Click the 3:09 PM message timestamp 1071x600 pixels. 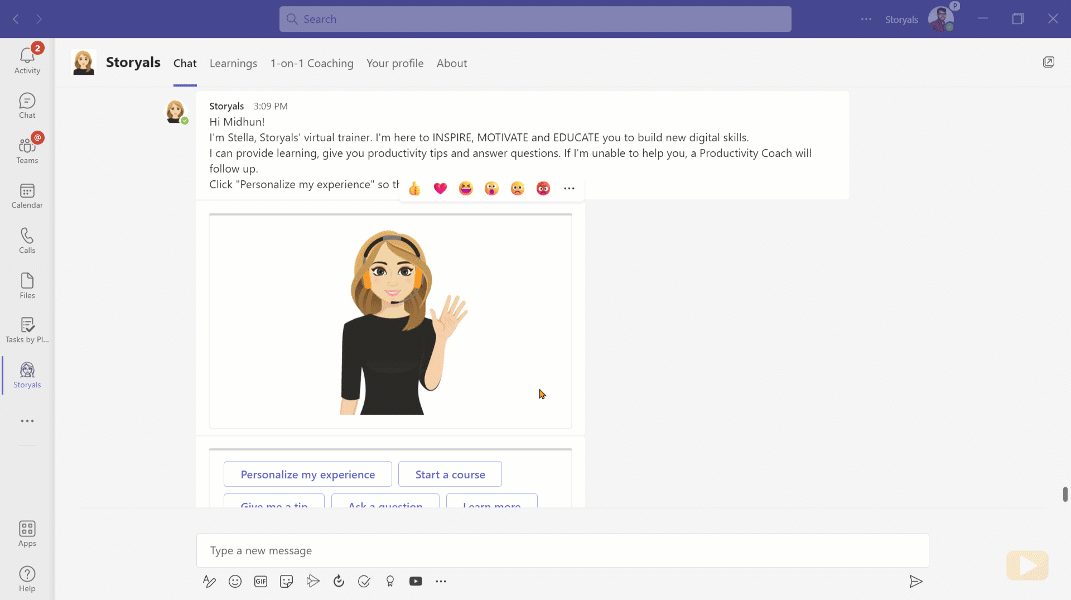(x=270, y=106)
